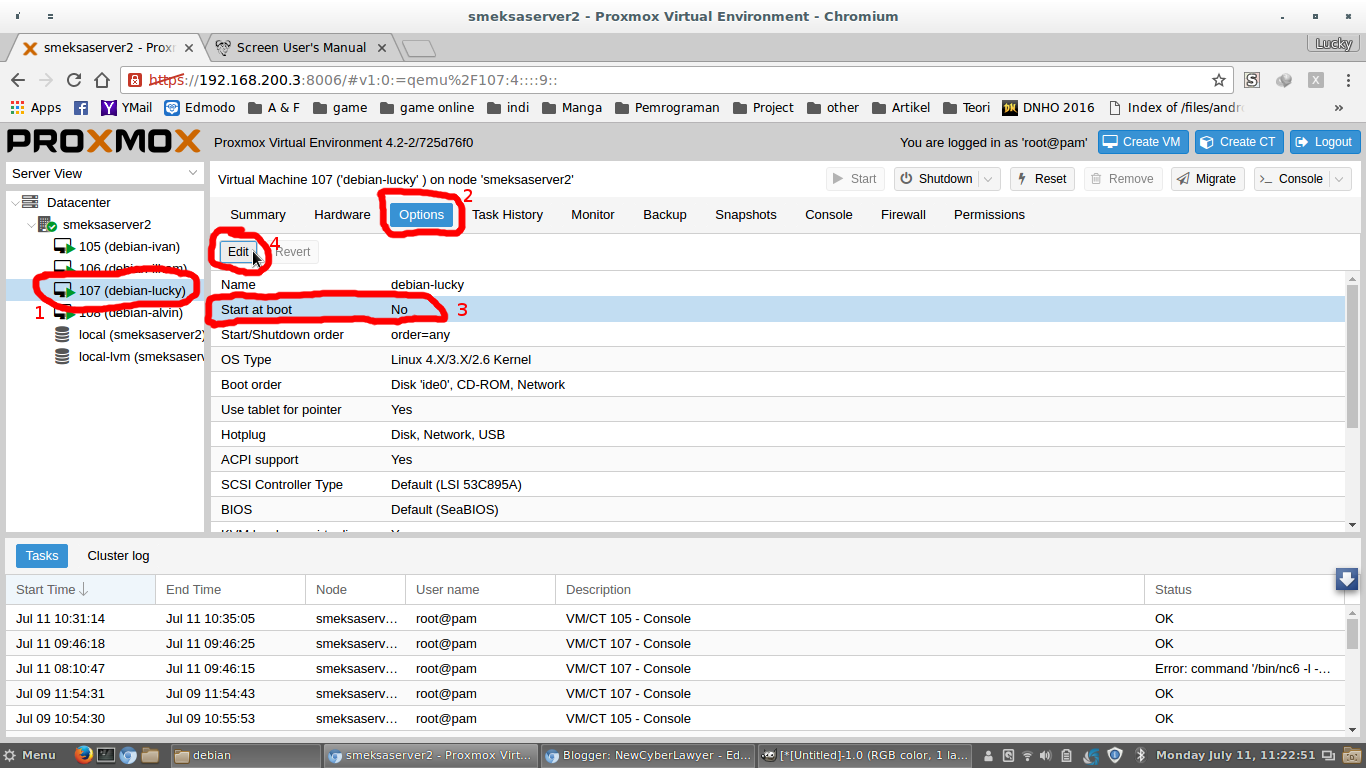This screenshot has height=768, width=1366.
Task: Open the Snapshots tab
Action: pos(746,215)
